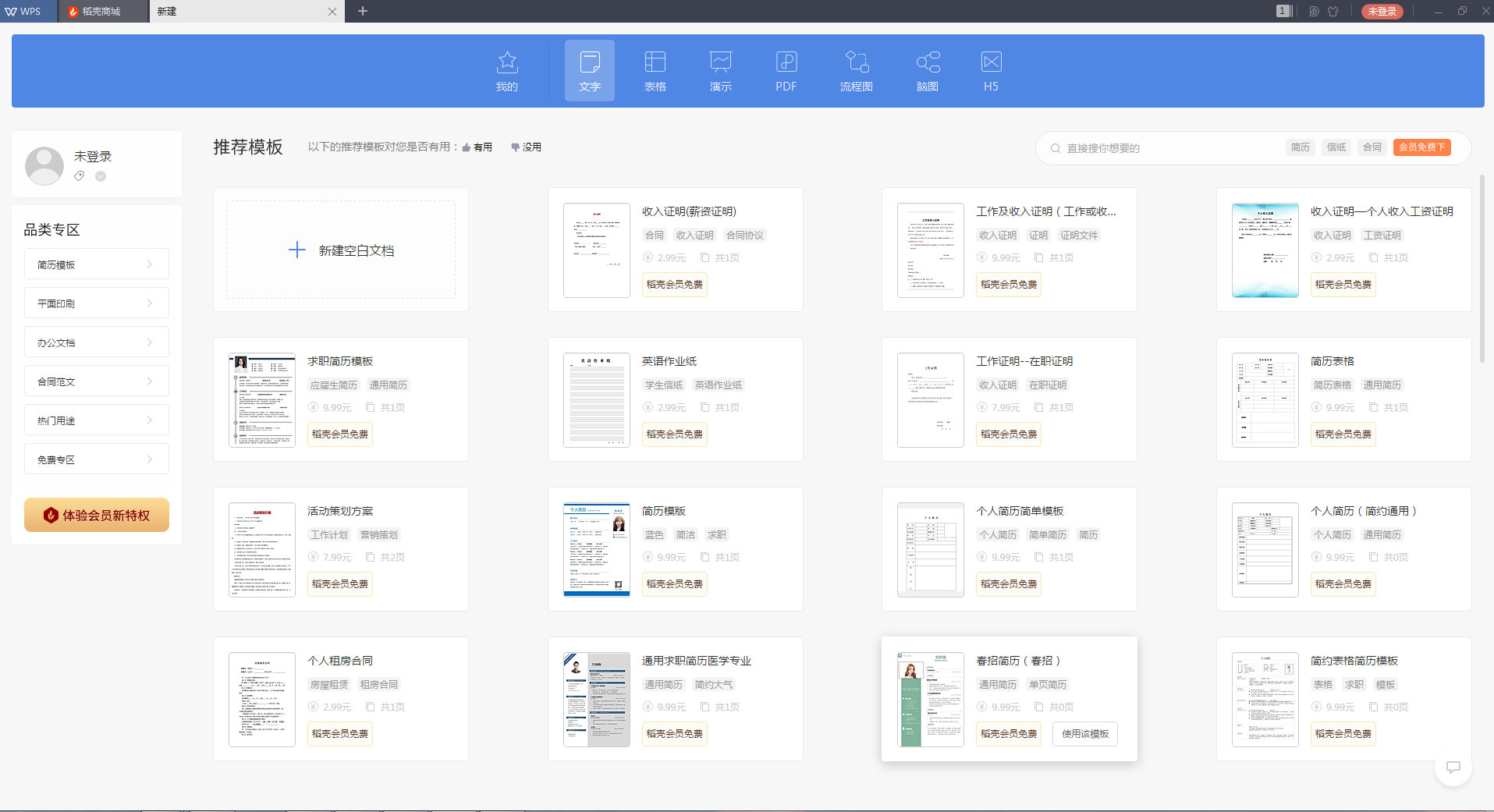Open the 个人租房合同 thumbnail
The image size is (1494, 812).
(x=262, y=700)
